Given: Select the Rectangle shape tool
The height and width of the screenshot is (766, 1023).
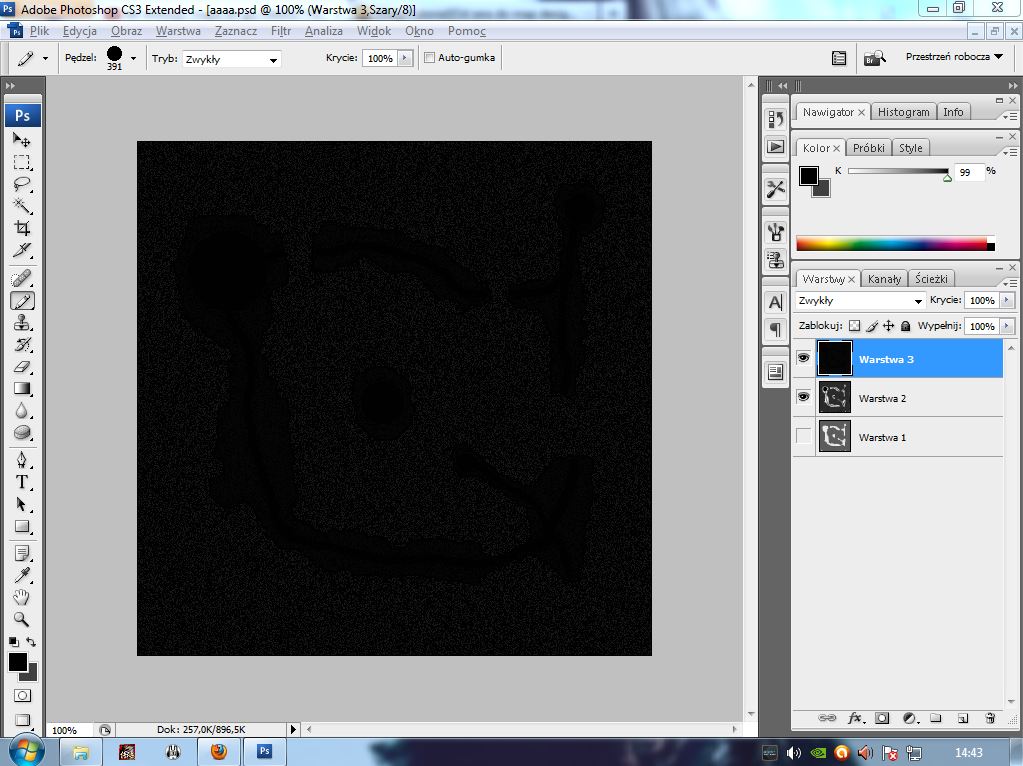Looking at the screenshot, I should [22, 527].
